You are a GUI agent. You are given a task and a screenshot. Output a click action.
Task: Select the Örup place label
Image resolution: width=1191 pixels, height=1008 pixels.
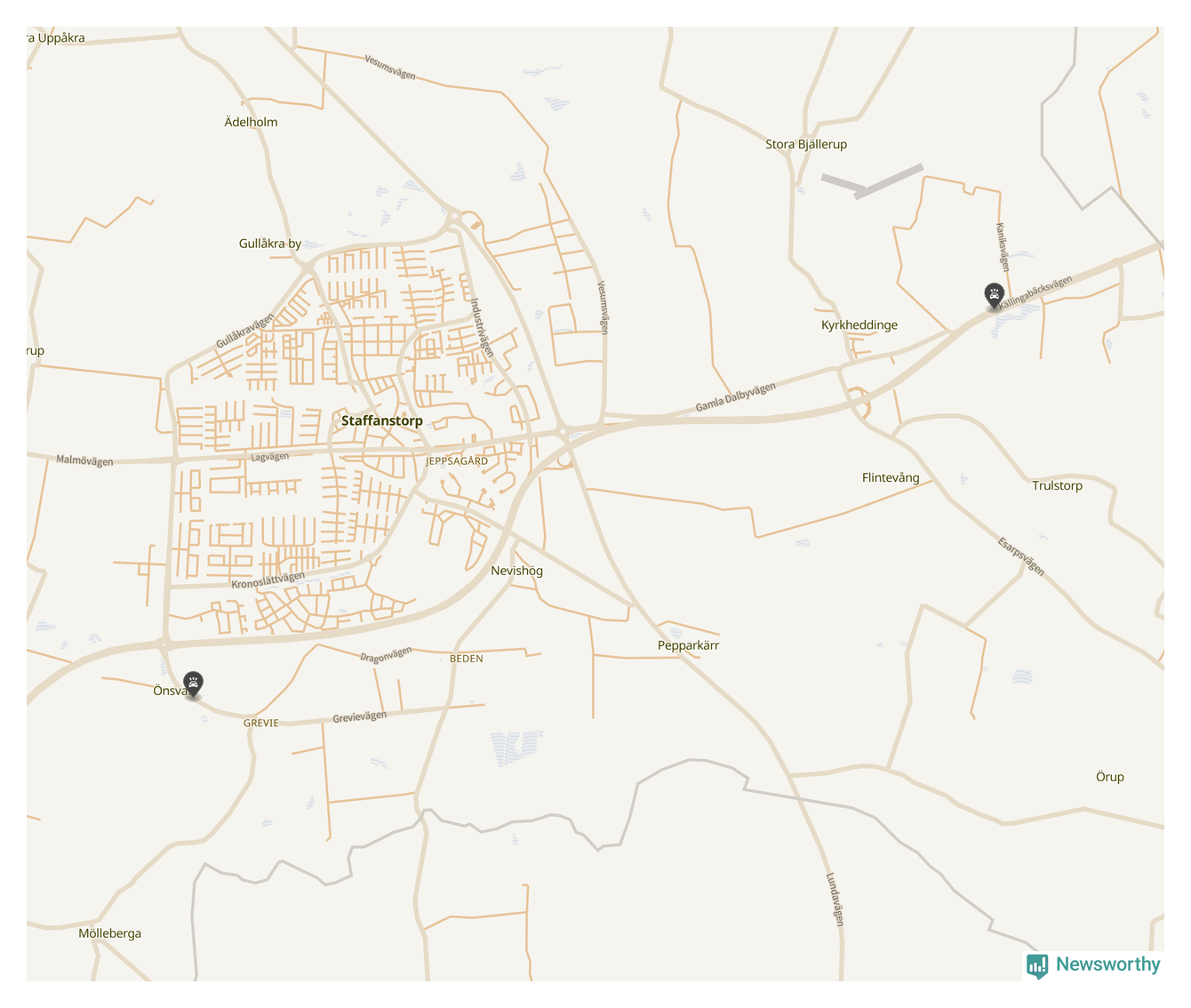[1109, 777]
